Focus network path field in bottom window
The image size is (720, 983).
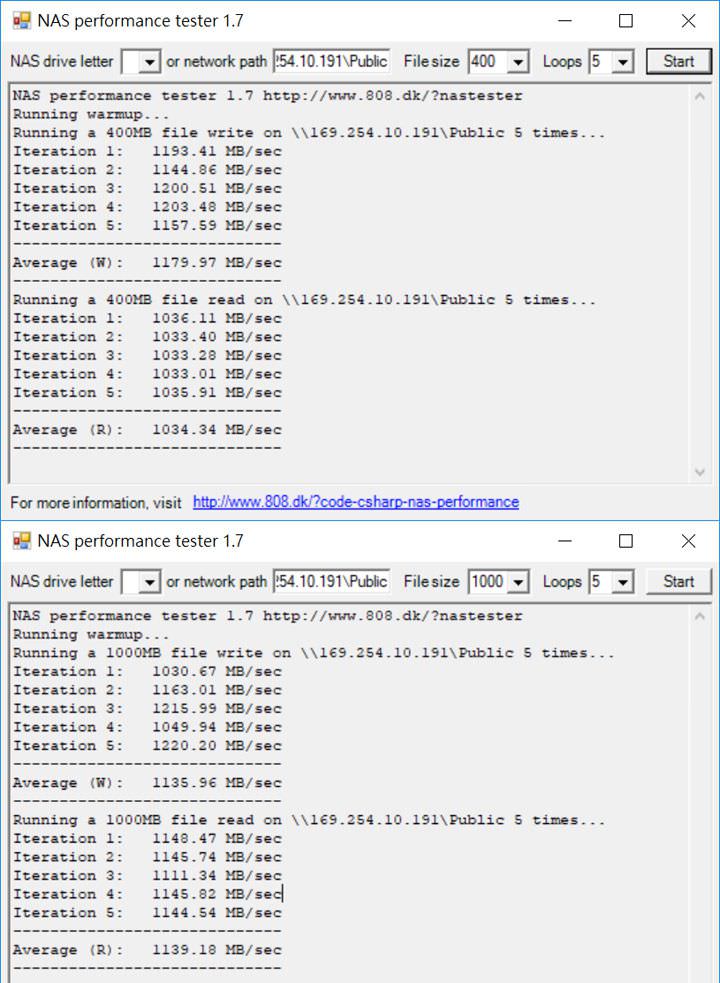click(331, 582)
